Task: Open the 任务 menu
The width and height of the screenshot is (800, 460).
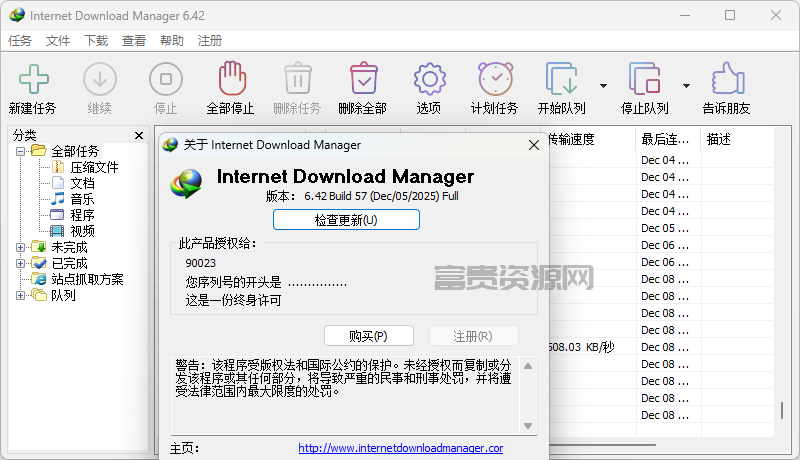Action: [x=20, y=41]
